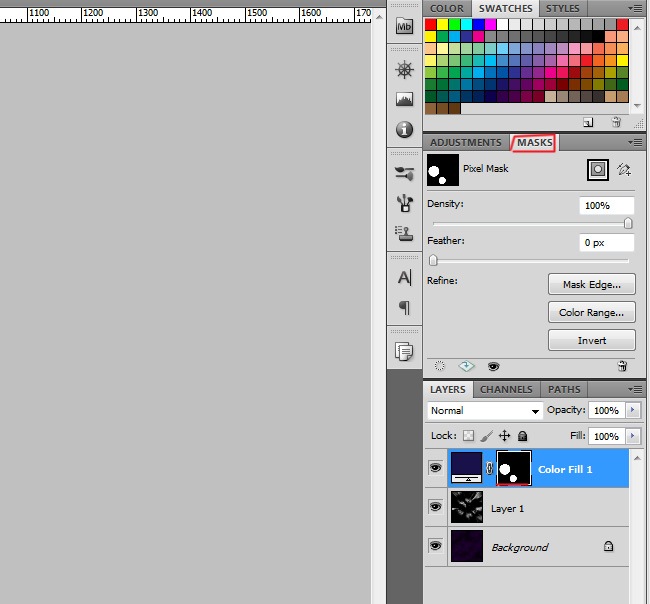Open the Clone Source stamp panel icon
The width and height of the screenshot is (650, 604).
[x=405, y=233]
